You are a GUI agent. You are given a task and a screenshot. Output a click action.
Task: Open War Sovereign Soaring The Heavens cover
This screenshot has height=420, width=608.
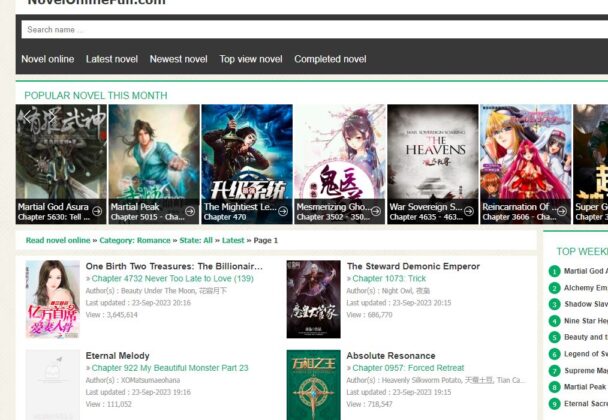pyautogui.click(x=433, y=160)
